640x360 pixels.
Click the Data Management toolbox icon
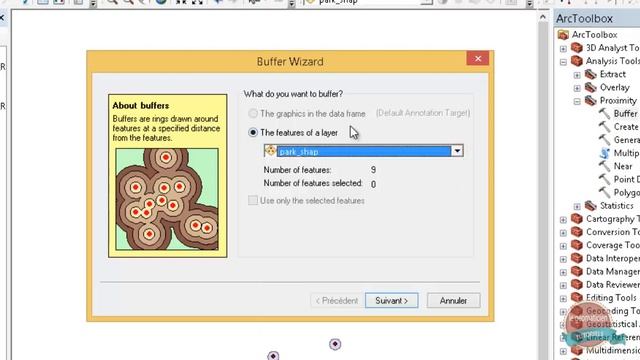pos(577,271)
